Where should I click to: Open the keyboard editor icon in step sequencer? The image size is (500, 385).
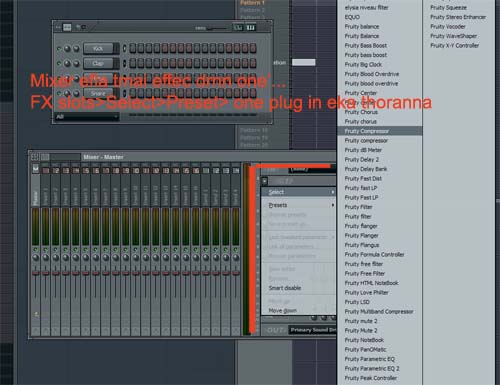coord(251,27)
